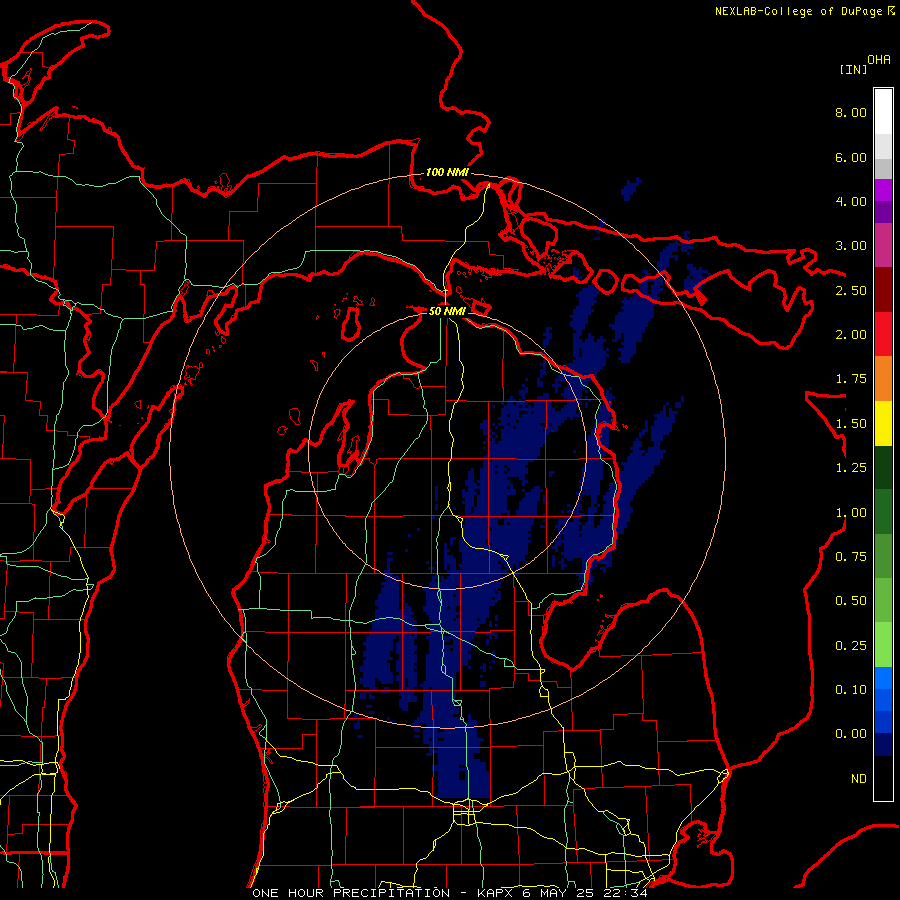Select the 0.50 legend value

point(851,601)
